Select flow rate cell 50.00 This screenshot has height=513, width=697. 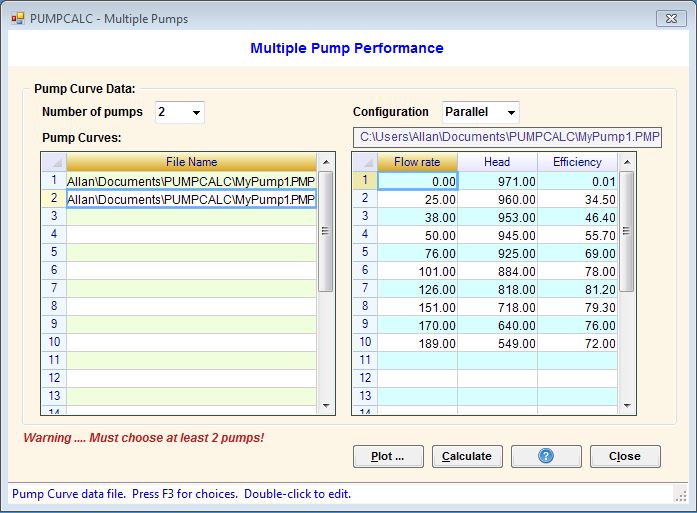(417, 235)
